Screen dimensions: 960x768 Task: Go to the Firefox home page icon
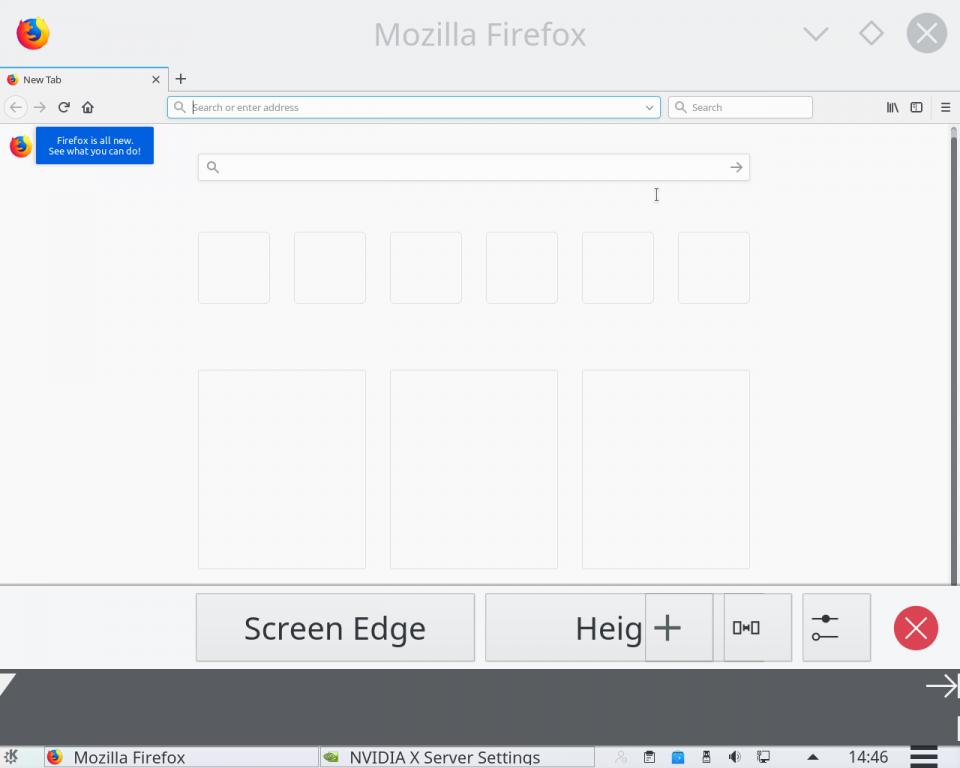point(88,107)
